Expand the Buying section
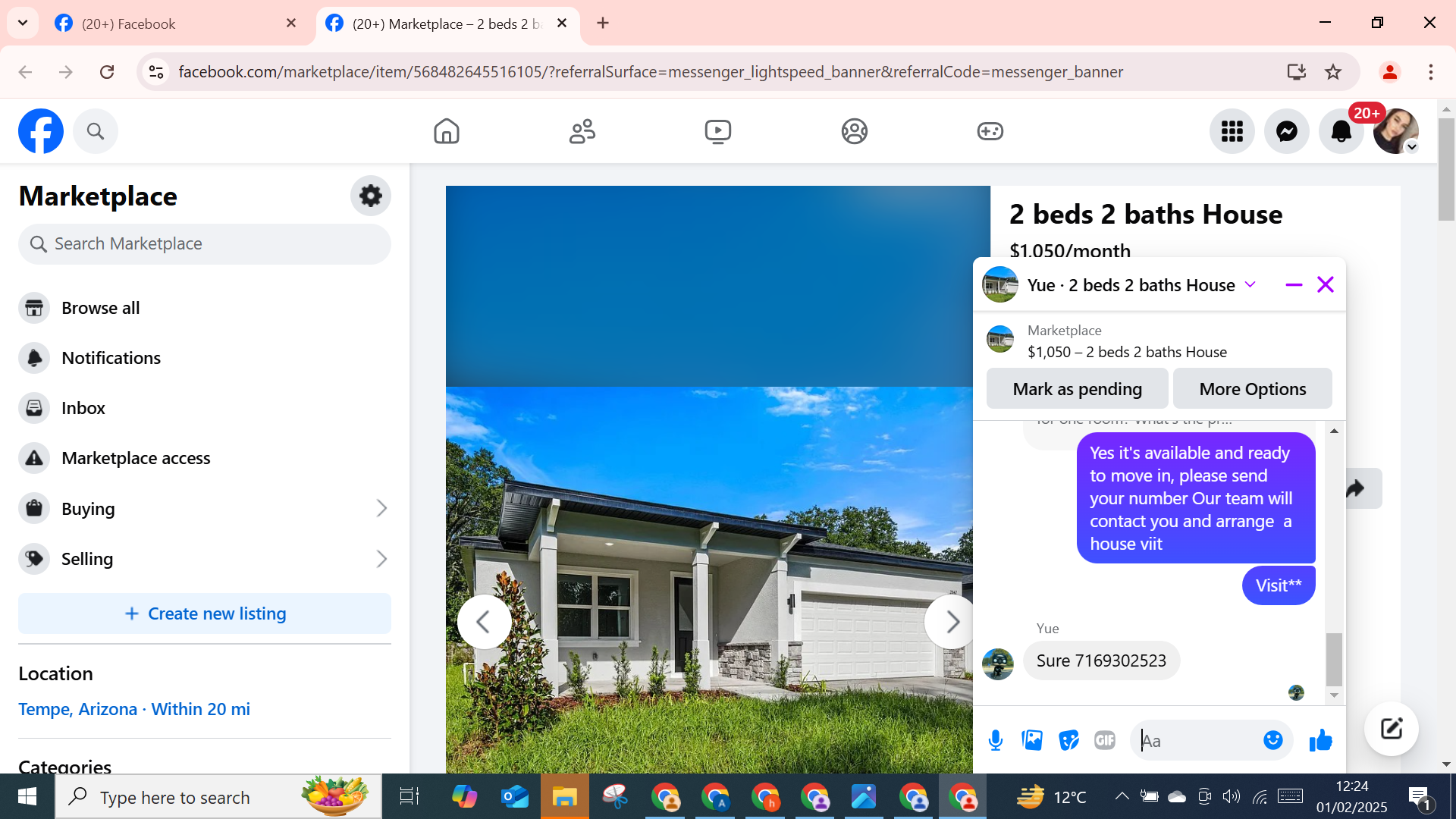 point(381,508)
